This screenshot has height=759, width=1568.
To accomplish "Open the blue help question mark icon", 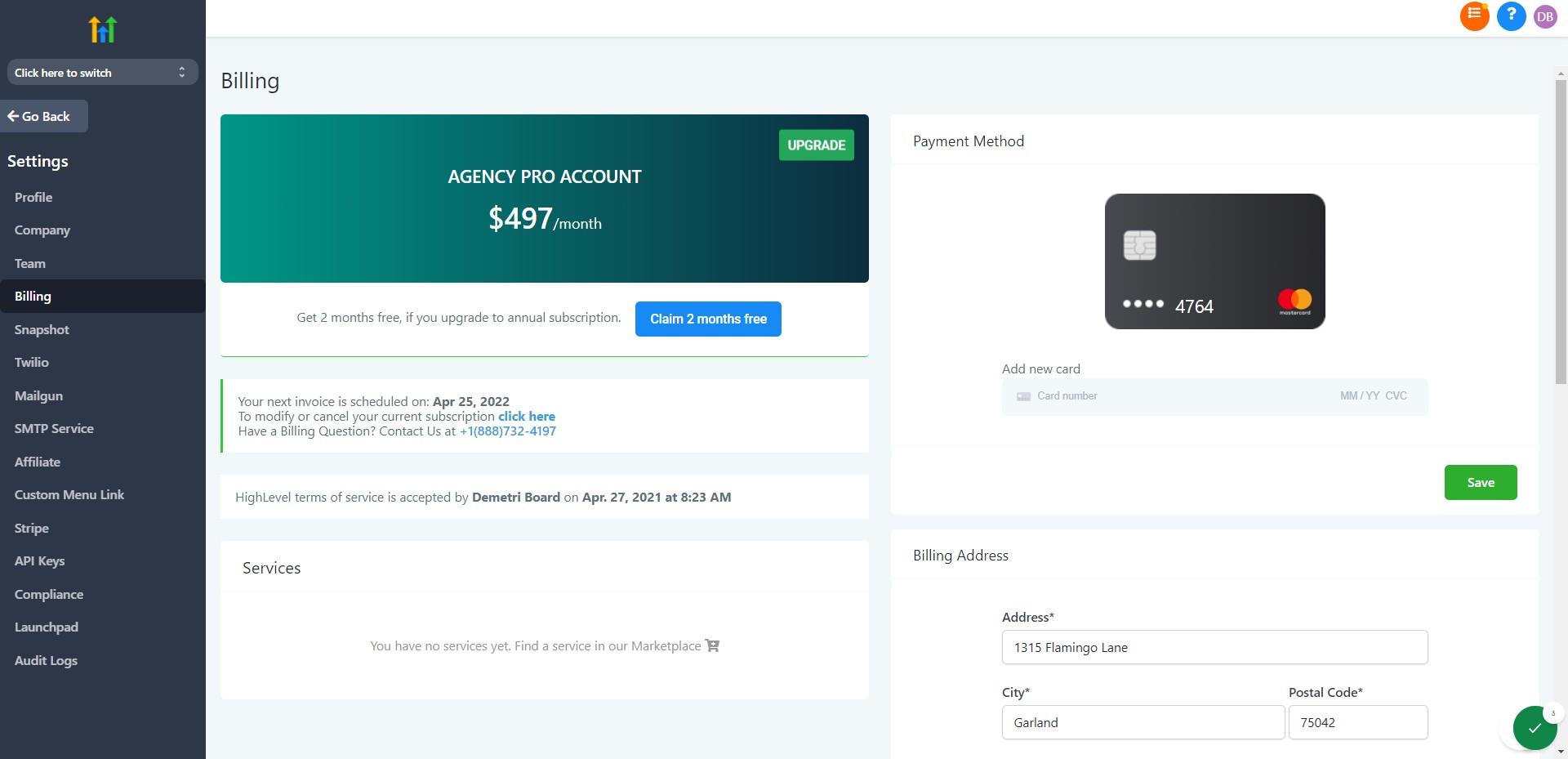I will pos(1511,16).
